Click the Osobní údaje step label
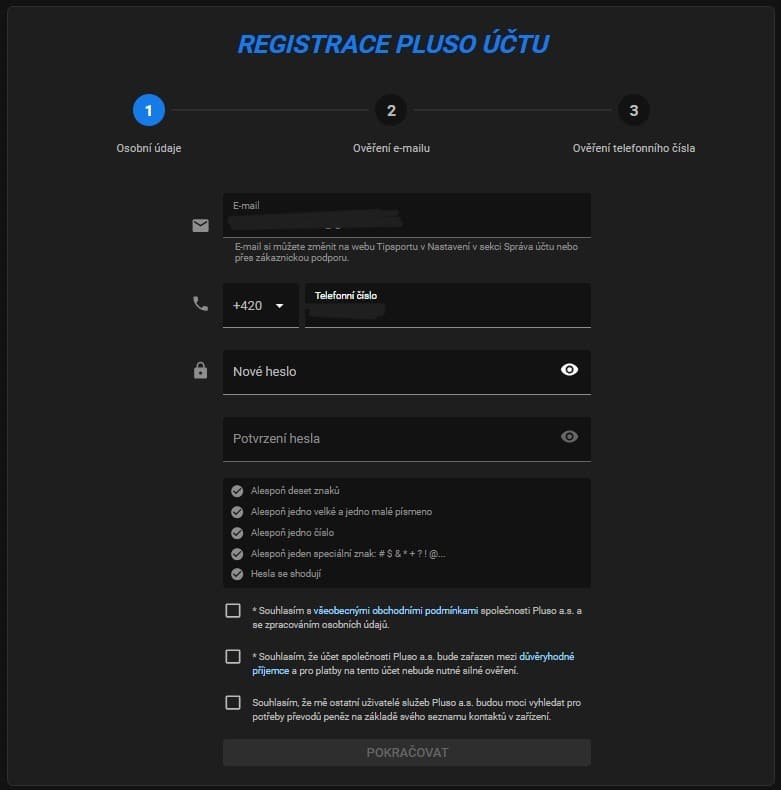The image size is (781, 790). tap(149, 148)
